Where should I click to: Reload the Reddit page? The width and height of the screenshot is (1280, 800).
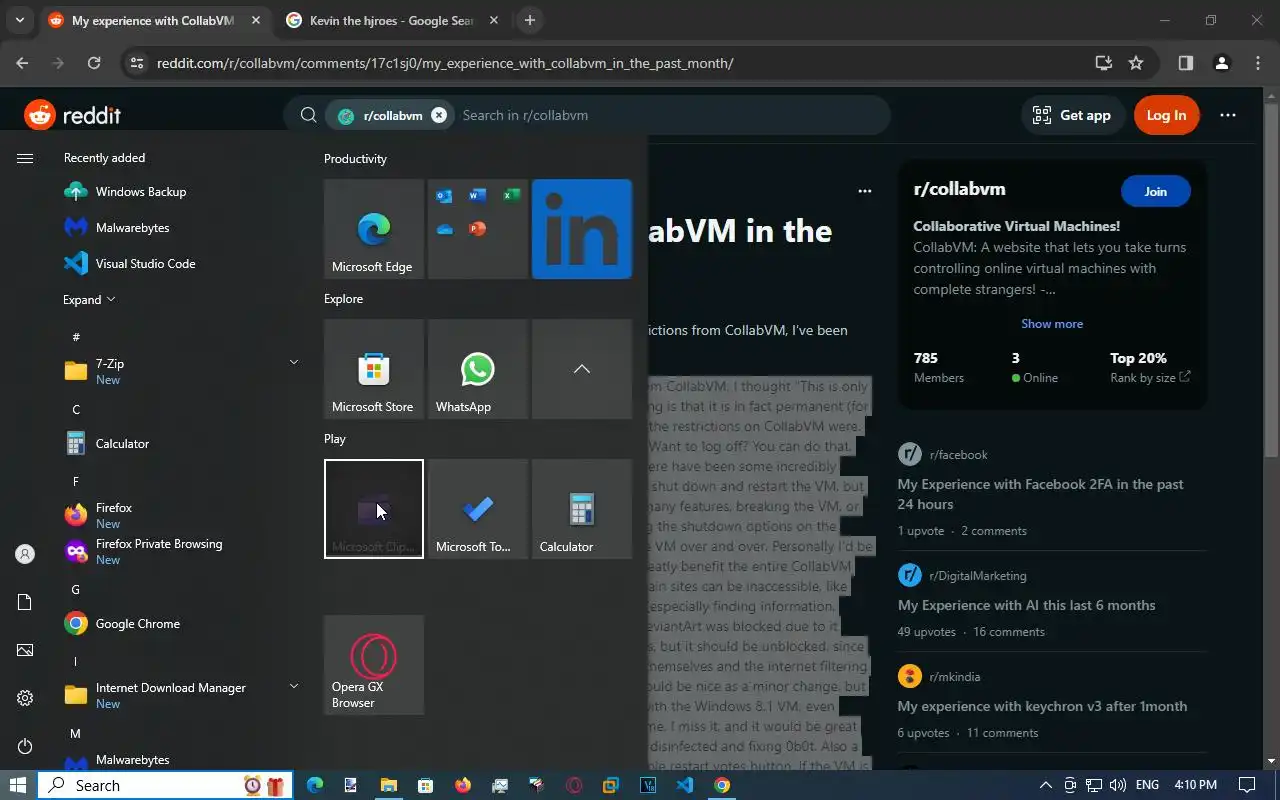click(93, 63)
